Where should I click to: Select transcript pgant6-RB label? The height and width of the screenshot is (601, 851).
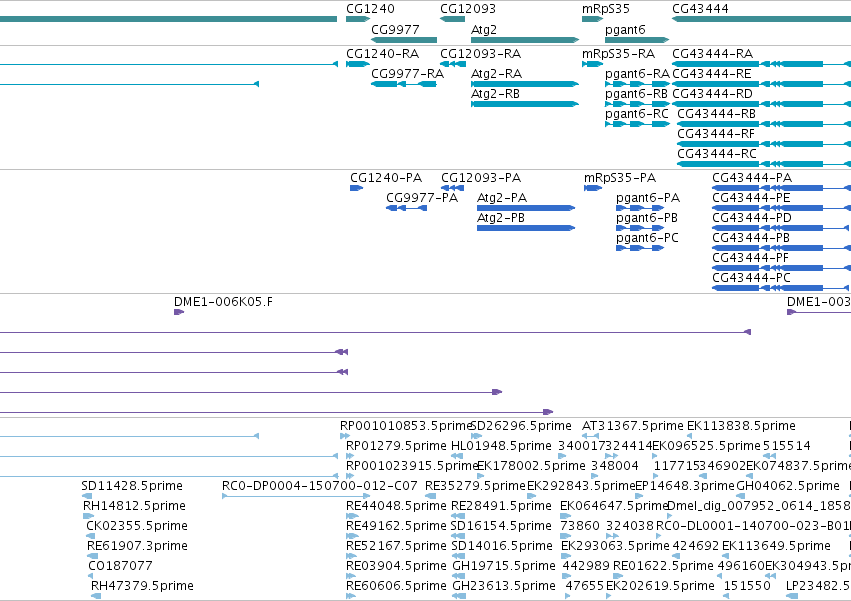(x=637, y=94)
